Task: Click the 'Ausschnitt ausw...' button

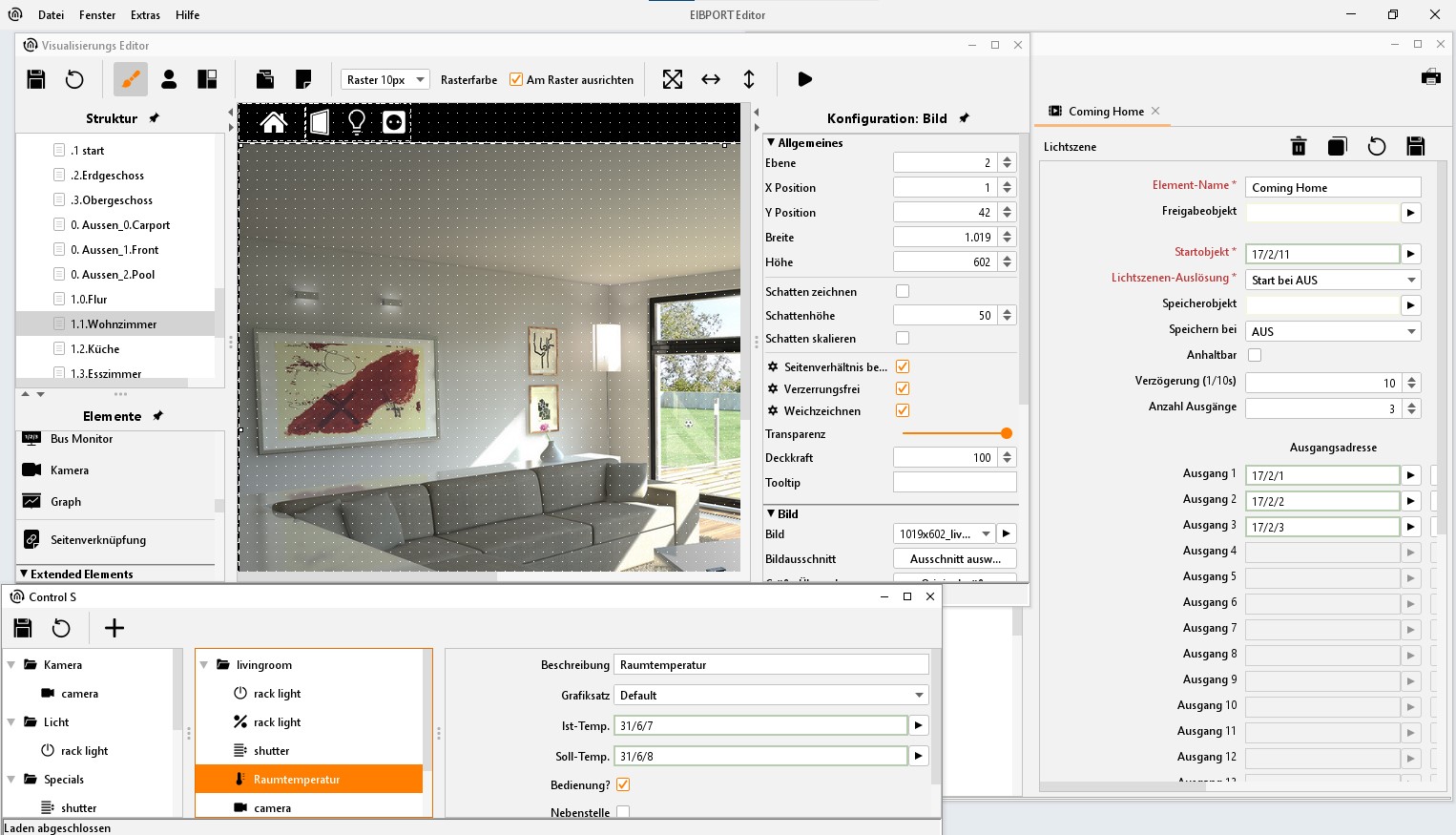Action: (x=954, y=559)
